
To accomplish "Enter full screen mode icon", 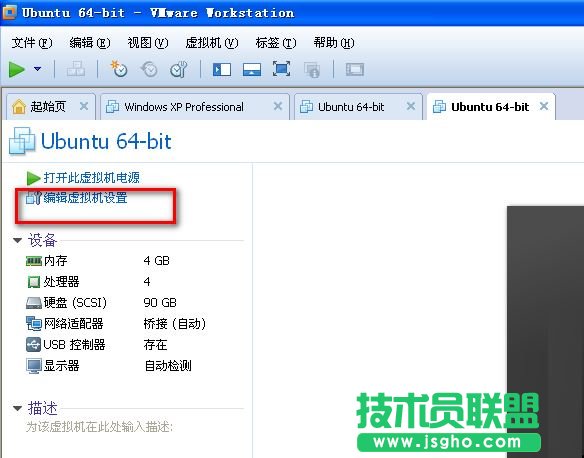I will [x=282, y=69].
